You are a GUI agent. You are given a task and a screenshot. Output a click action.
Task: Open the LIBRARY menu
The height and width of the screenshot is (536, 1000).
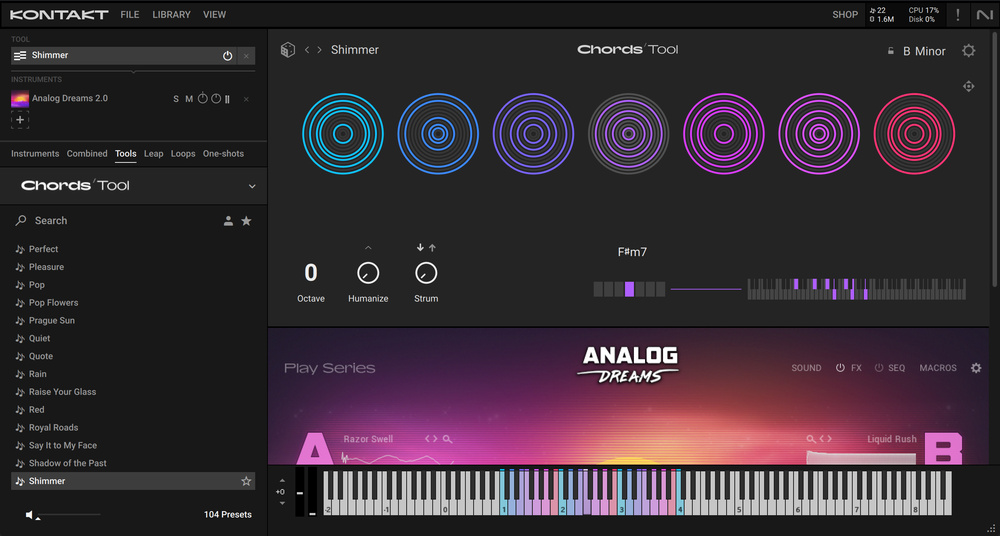172,15
